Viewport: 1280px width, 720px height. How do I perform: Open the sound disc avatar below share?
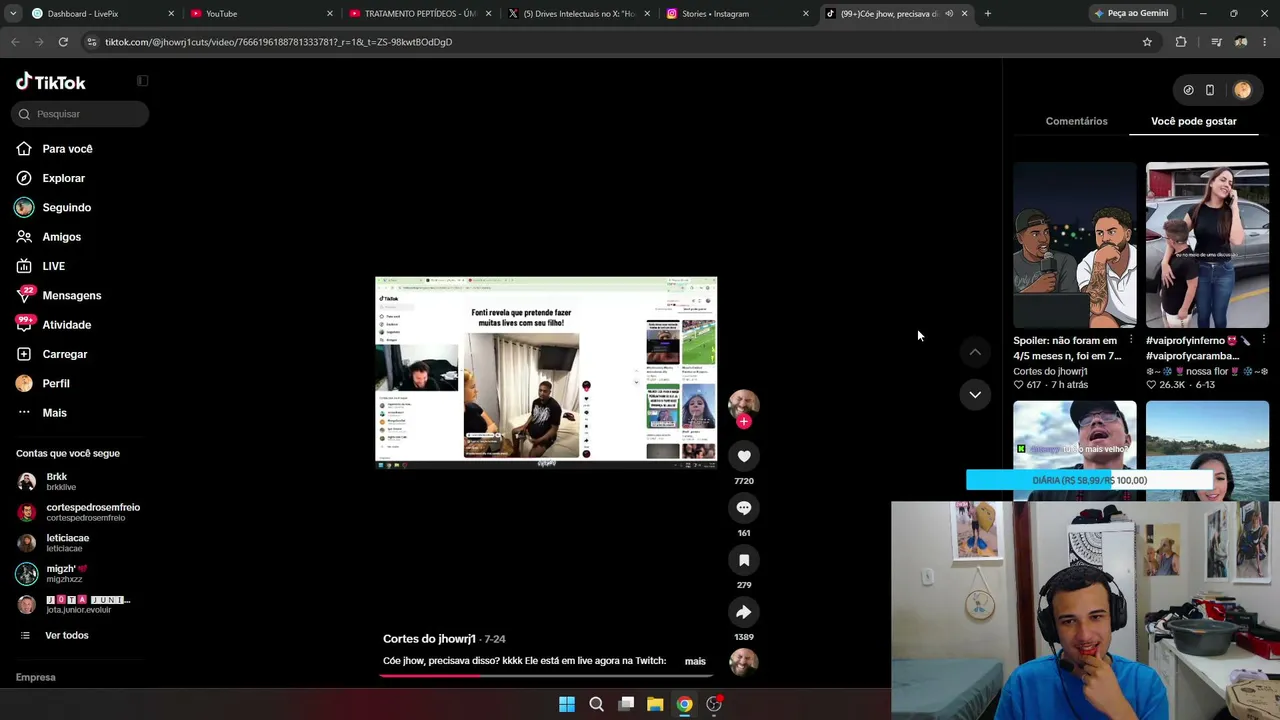(743, 662)
